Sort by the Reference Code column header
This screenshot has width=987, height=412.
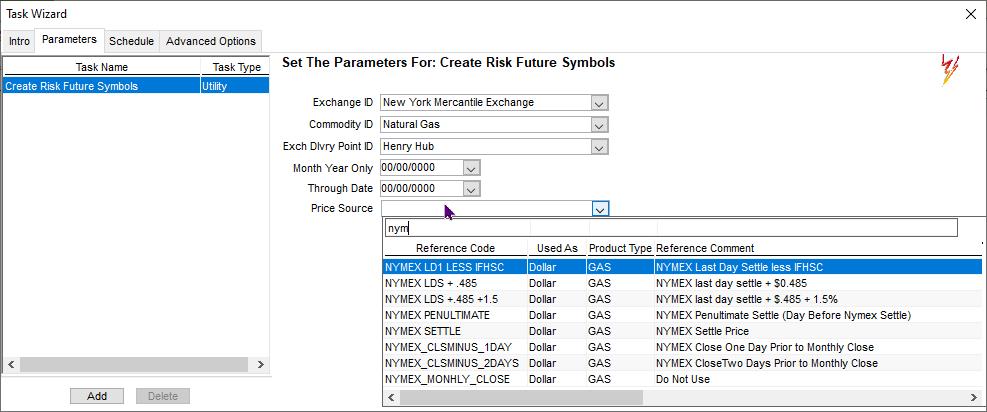pos(456,248)
